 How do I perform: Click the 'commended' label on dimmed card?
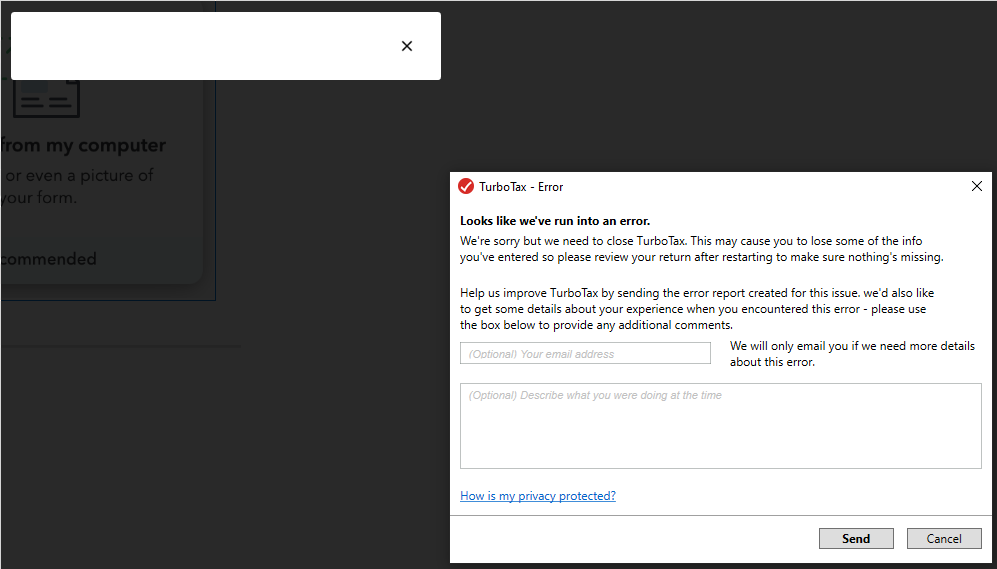(x=48, y=259)
